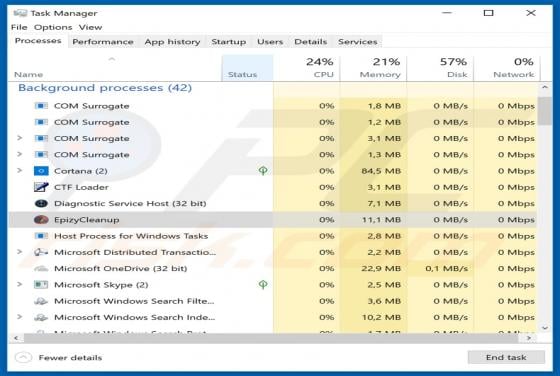Click the CTF Loader pen icon
560x376 pixels.
click(x=41, y=187)
